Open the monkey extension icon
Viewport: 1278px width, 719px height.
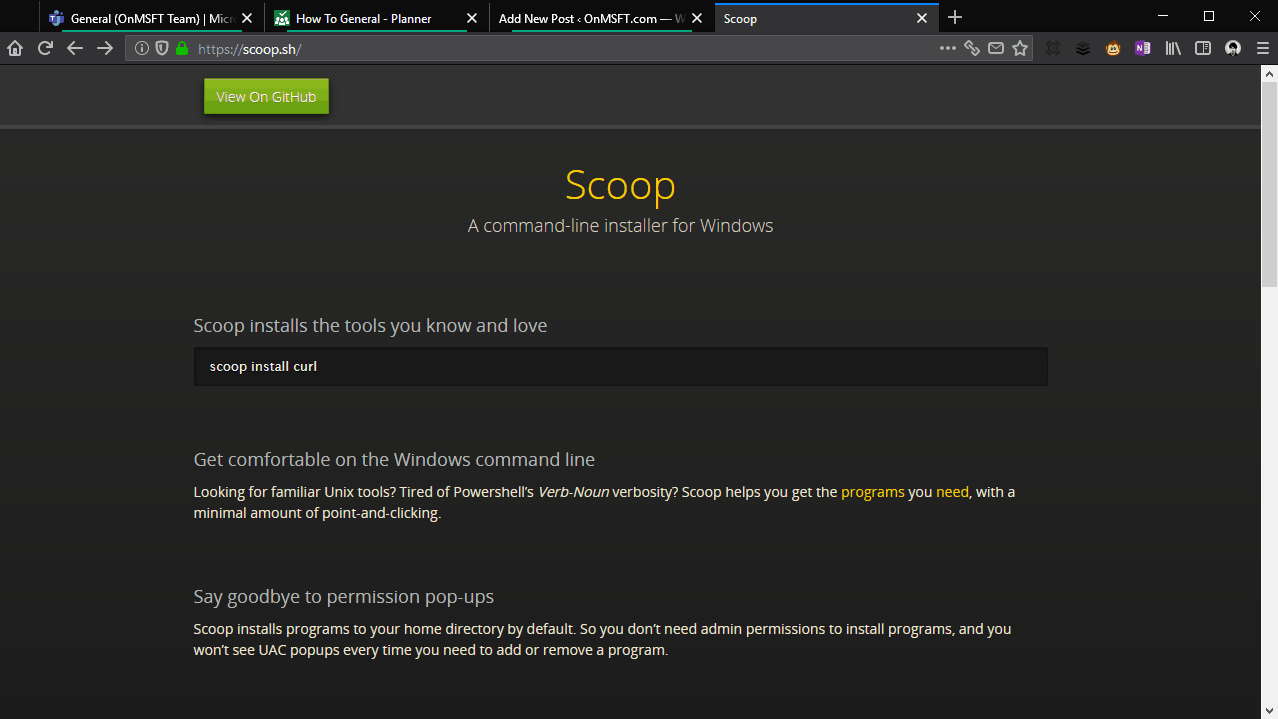point(1113,48)
